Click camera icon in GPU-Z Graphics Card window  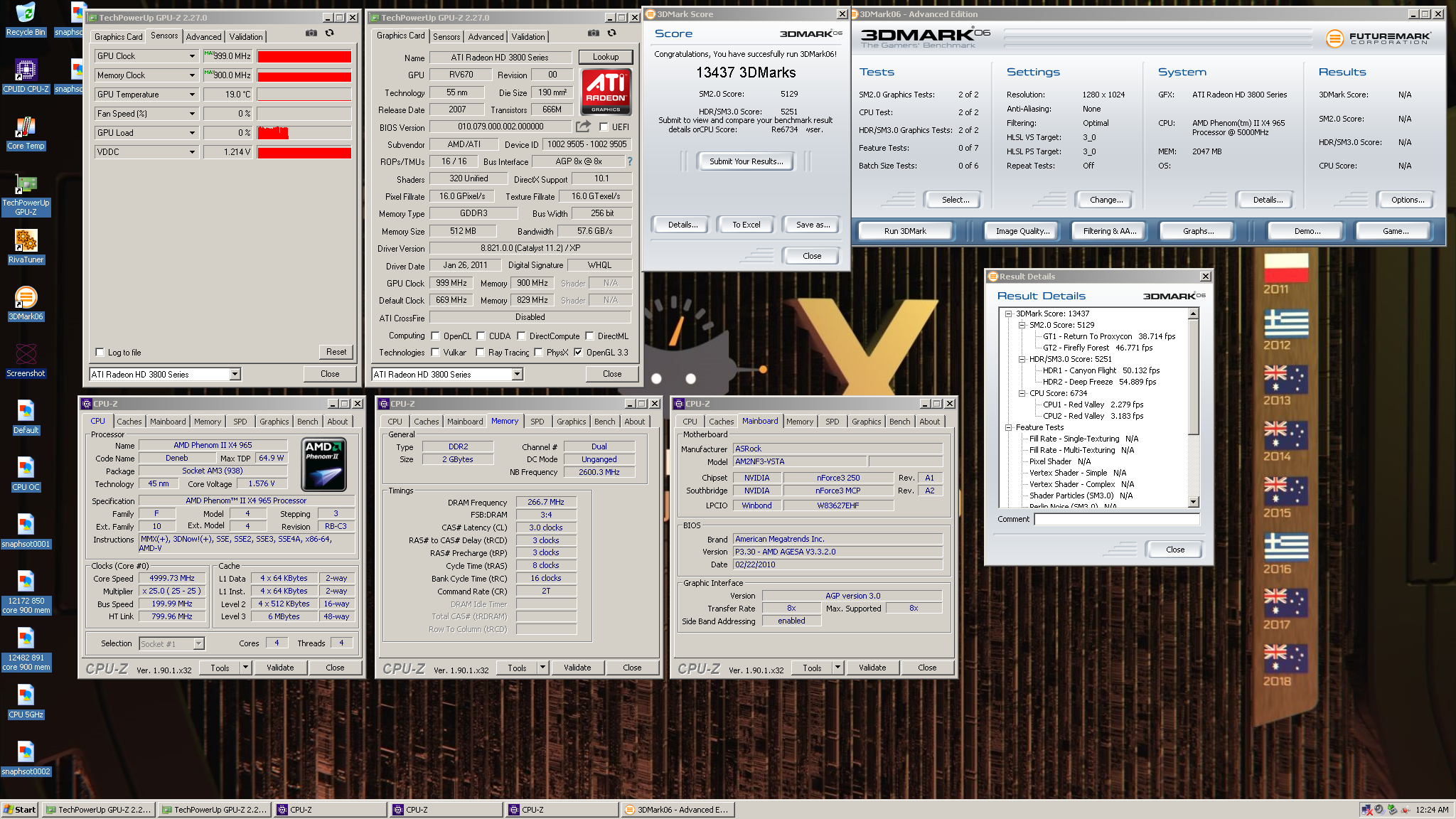click(594, 33)
